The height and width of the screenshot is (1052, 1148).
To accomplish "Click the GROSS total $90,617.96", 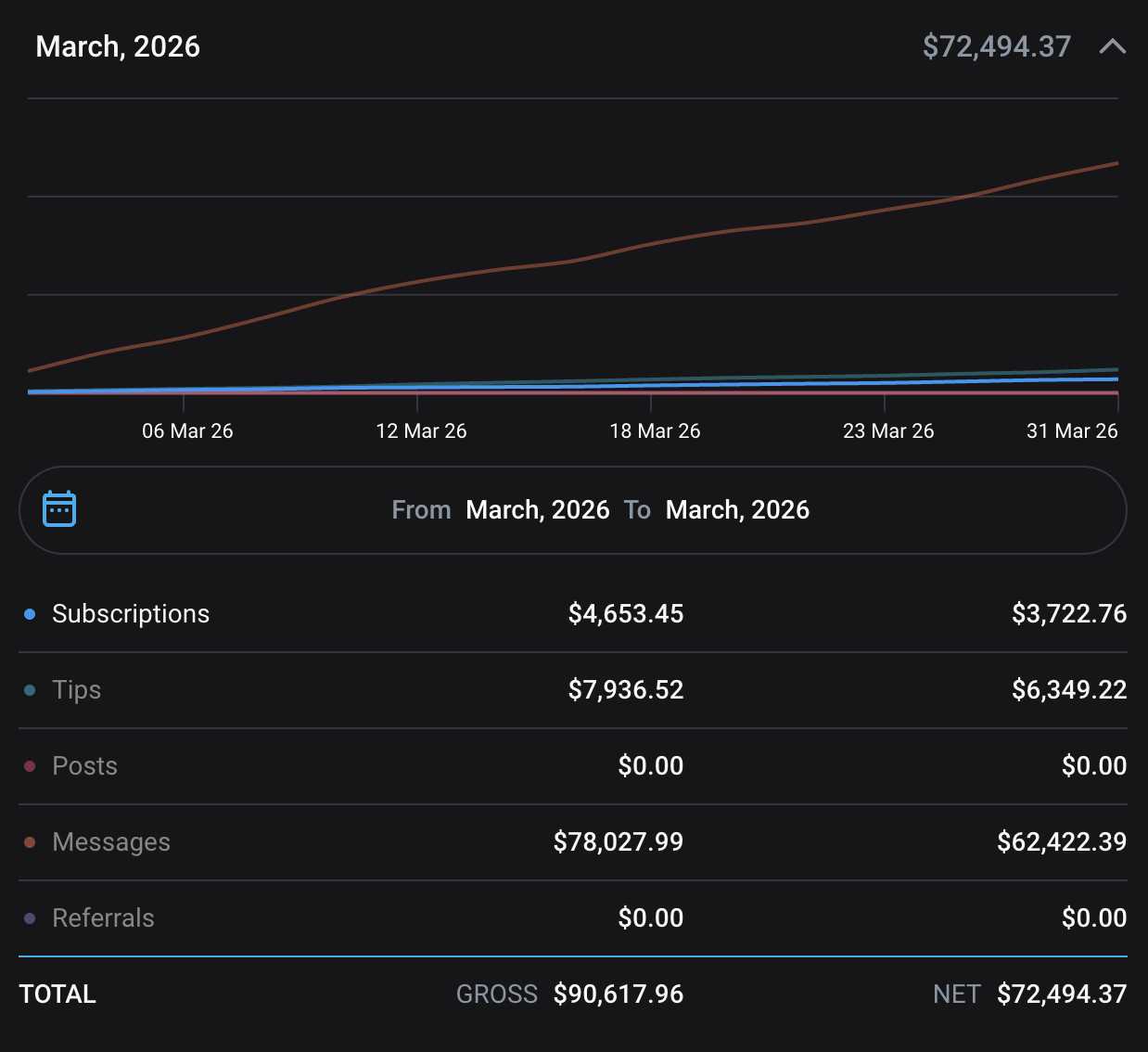I will point(619,994).
